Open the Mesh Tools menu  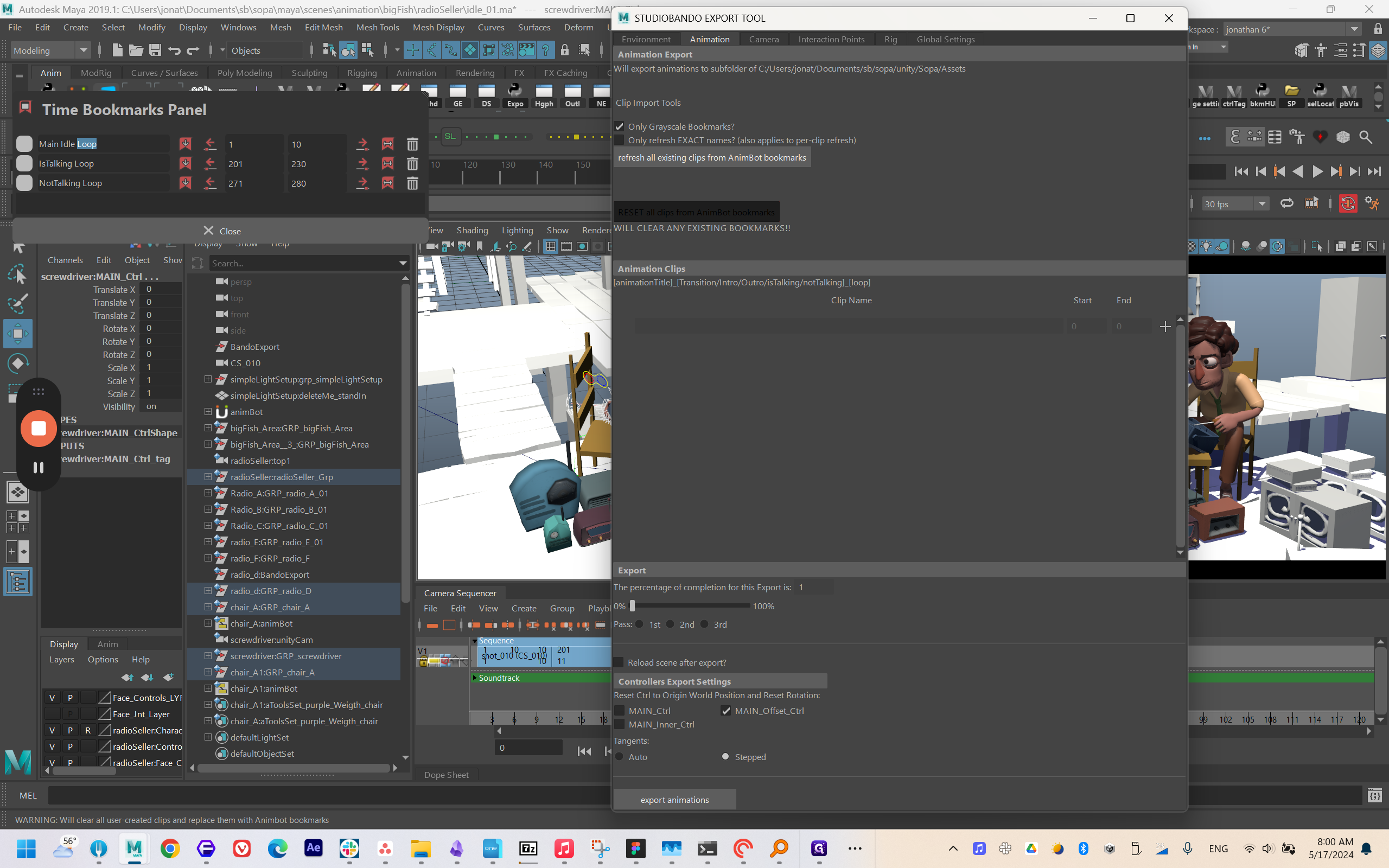pyautogui.click(x=377, y=27)
